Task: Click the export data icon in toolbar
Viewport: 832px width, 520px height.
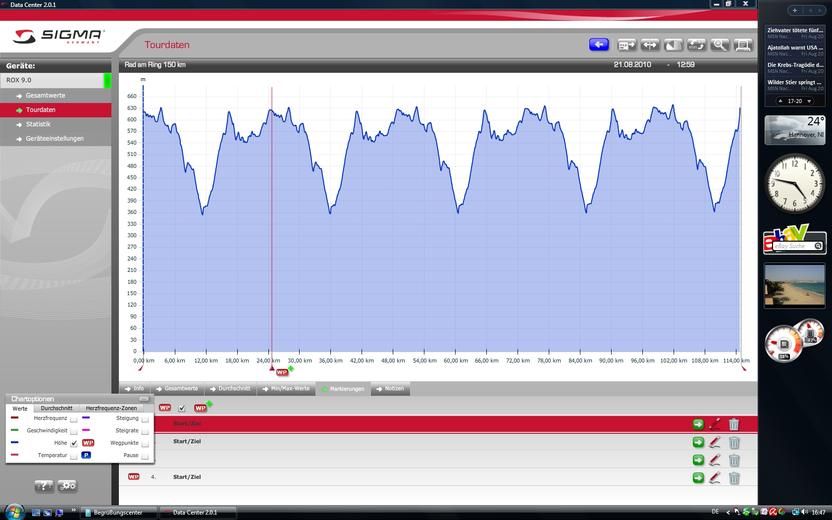Action: point(627,45)
